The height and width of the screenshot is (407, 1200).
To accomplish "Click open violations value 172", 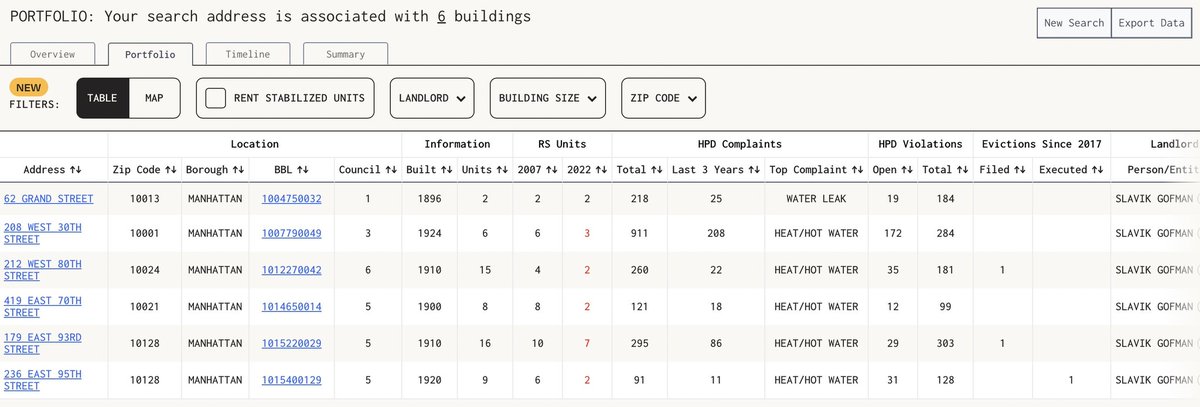I will (893, 233).
